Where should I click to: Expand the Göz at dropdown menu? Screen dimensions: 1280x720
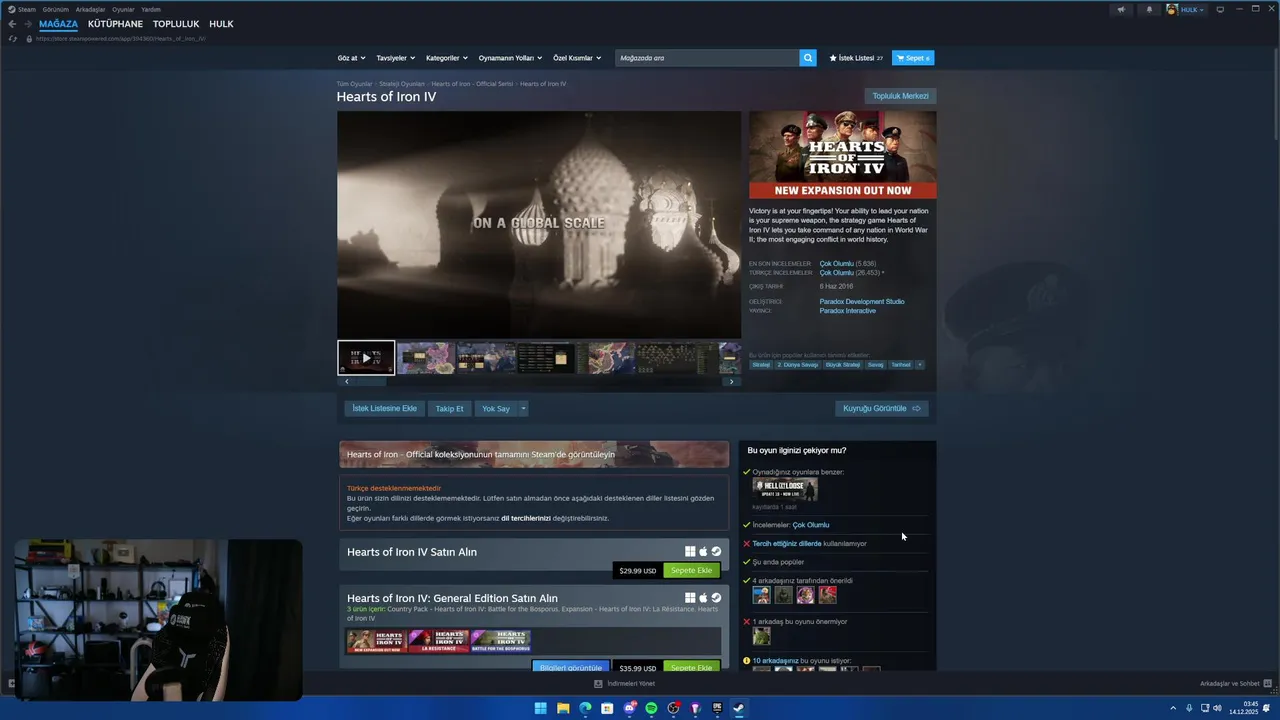point(352,58)
